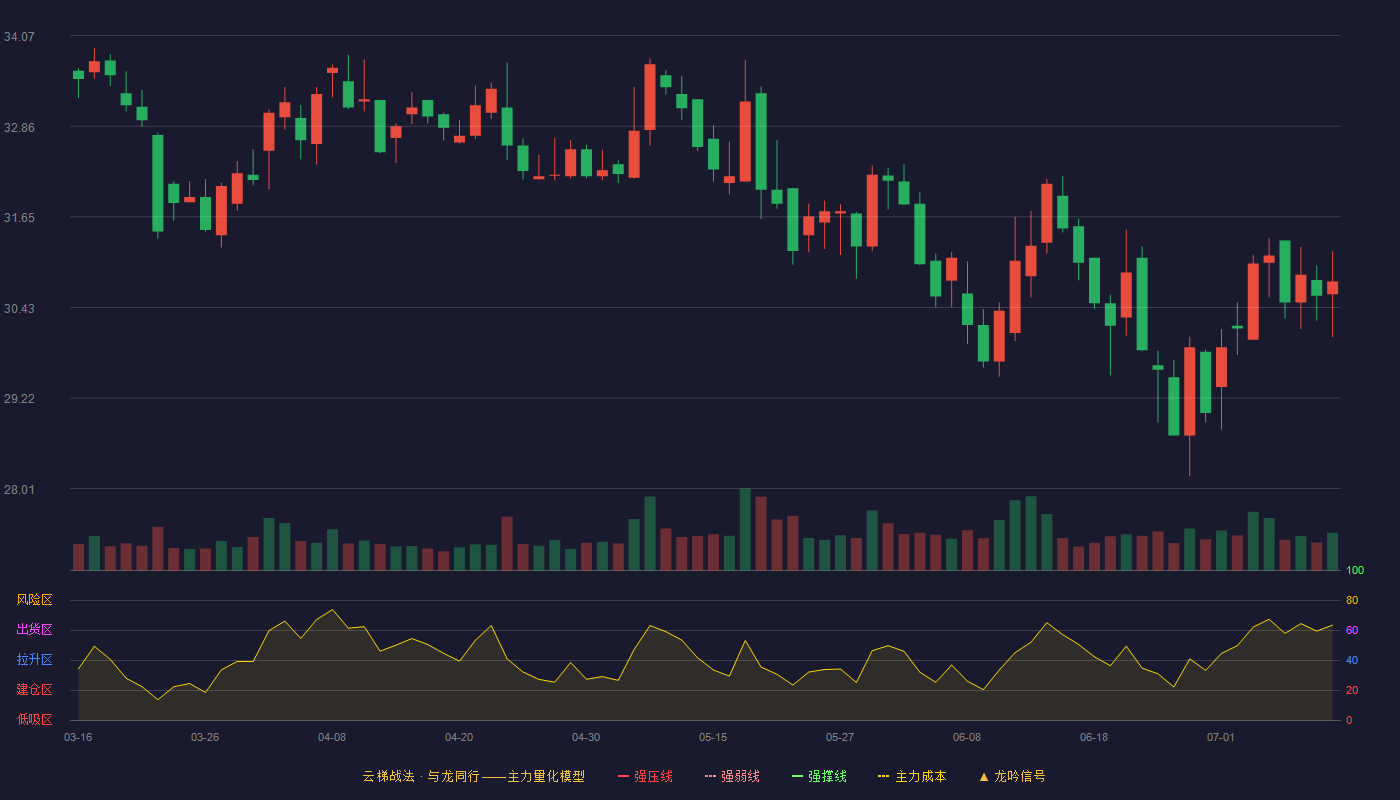Image resolution: width=1400 pixels, height=800 pixels.
Task: Click the 拉升区 zone label
Action: pyautogui.click(x=34, y=660)
